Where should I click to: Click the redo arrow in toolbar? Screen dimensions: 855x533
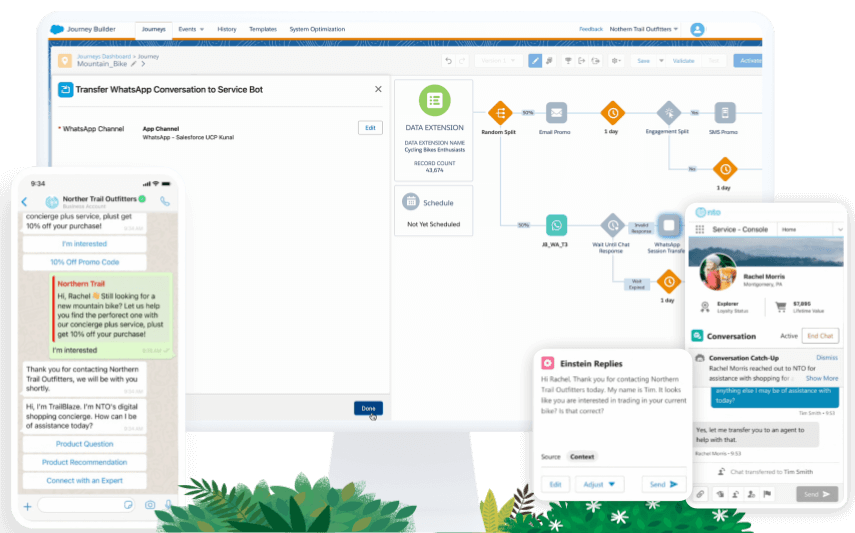tap(462, 61)
